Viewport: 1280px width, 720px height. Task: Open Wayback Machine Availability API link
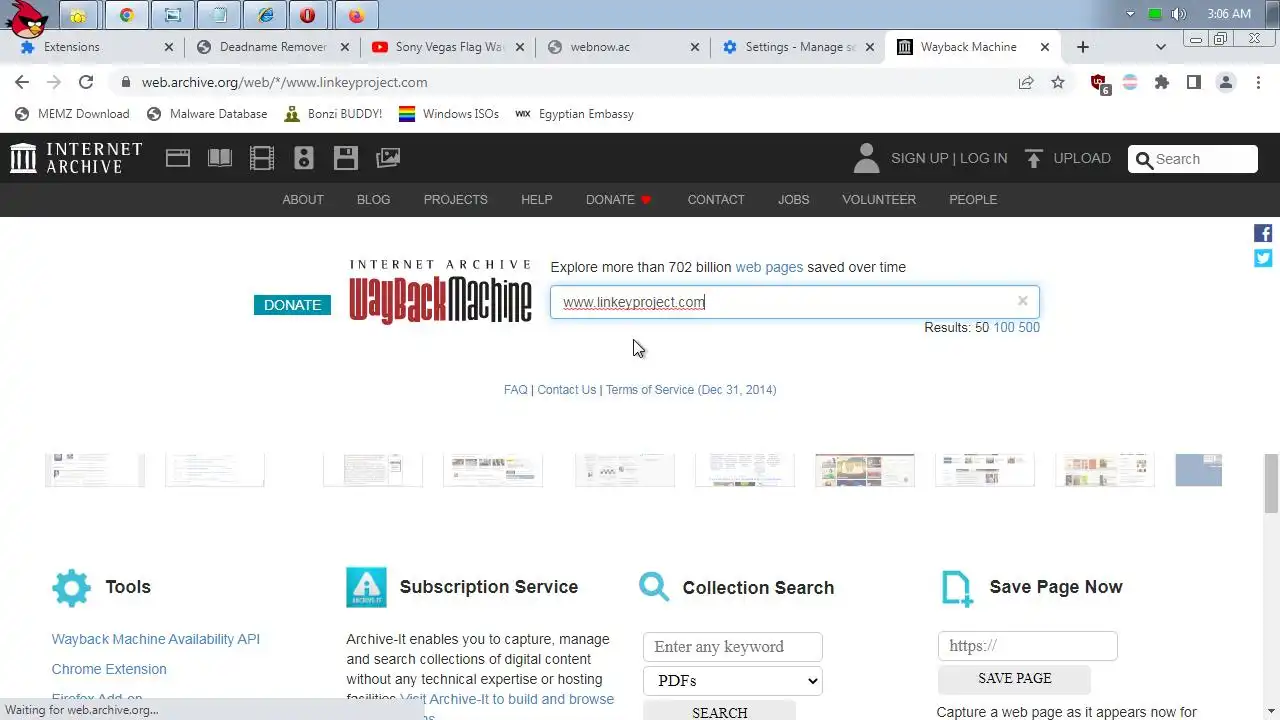point(156,639)
